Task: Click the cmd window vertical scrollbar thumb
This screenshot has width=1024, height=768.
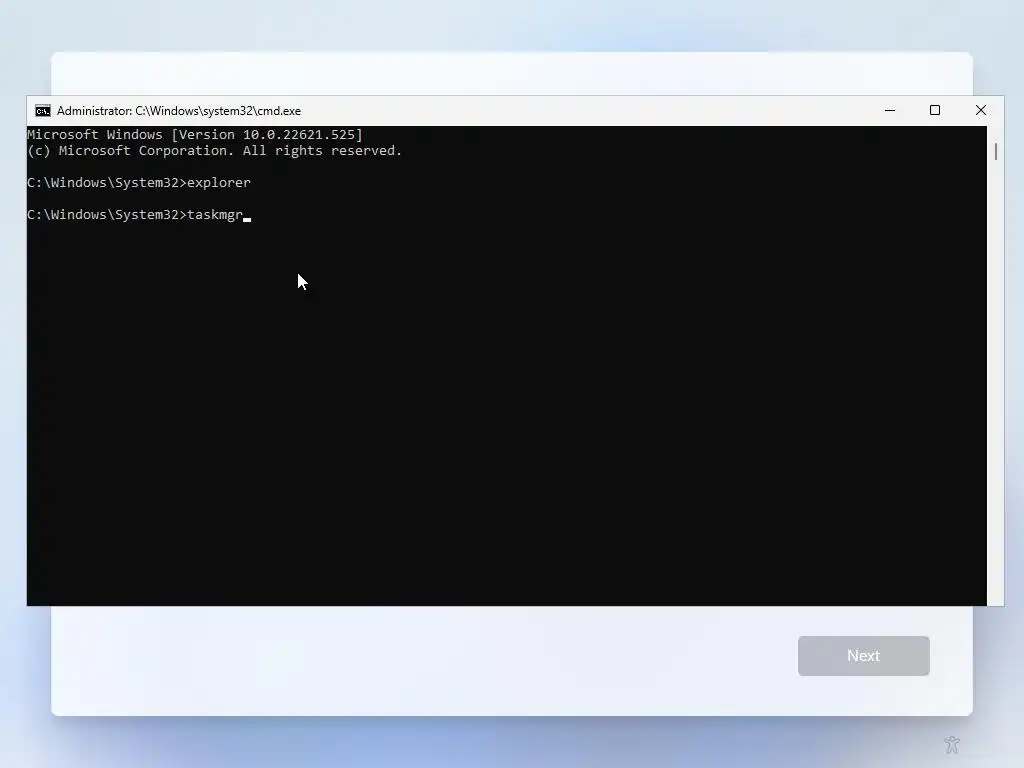Action: pyautogui.click(x=995, y=152)
